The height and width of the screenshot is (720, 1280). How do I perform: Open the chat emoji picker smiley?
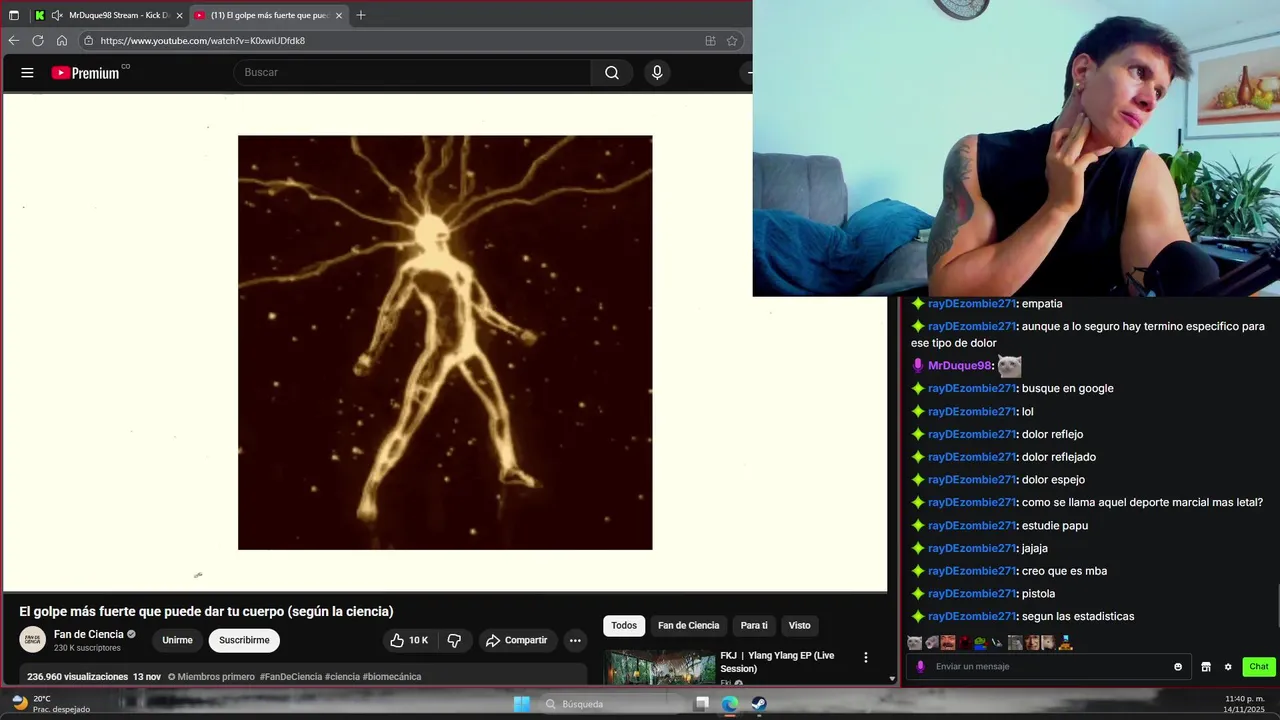tap(1178, 667)
